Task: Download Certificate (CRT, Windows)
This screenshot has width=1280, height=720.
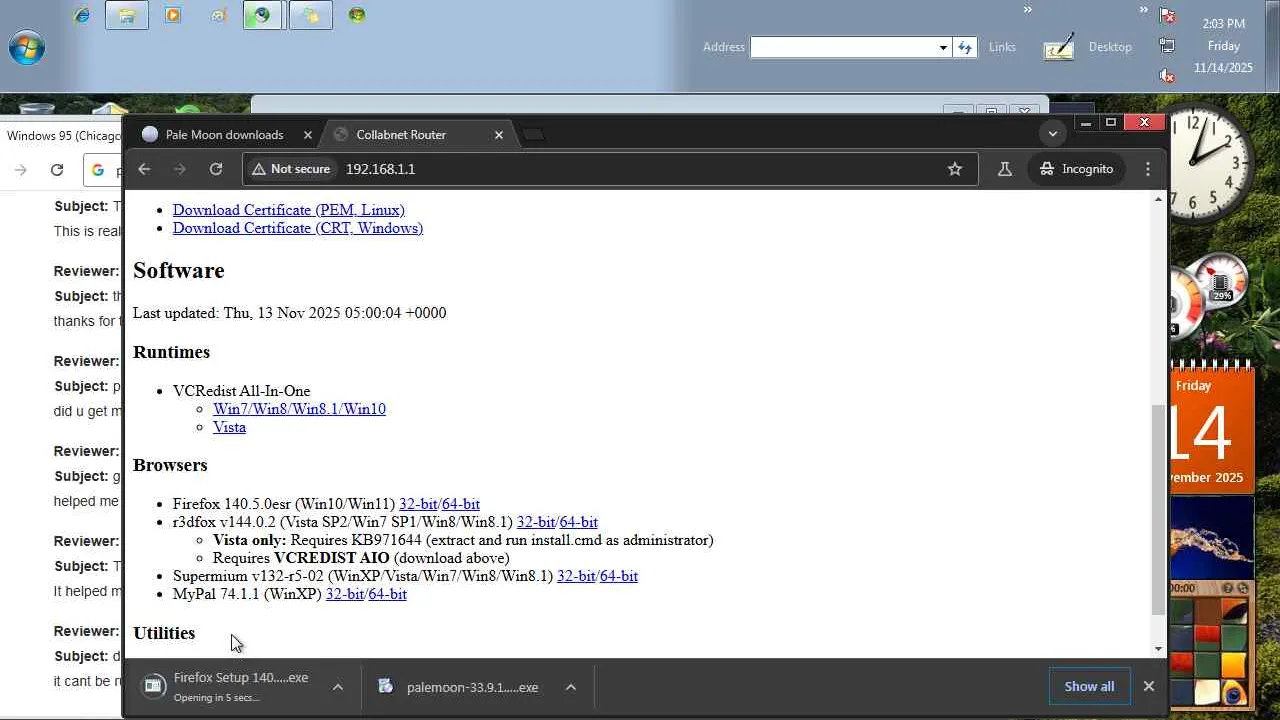Action: (298, 228)
